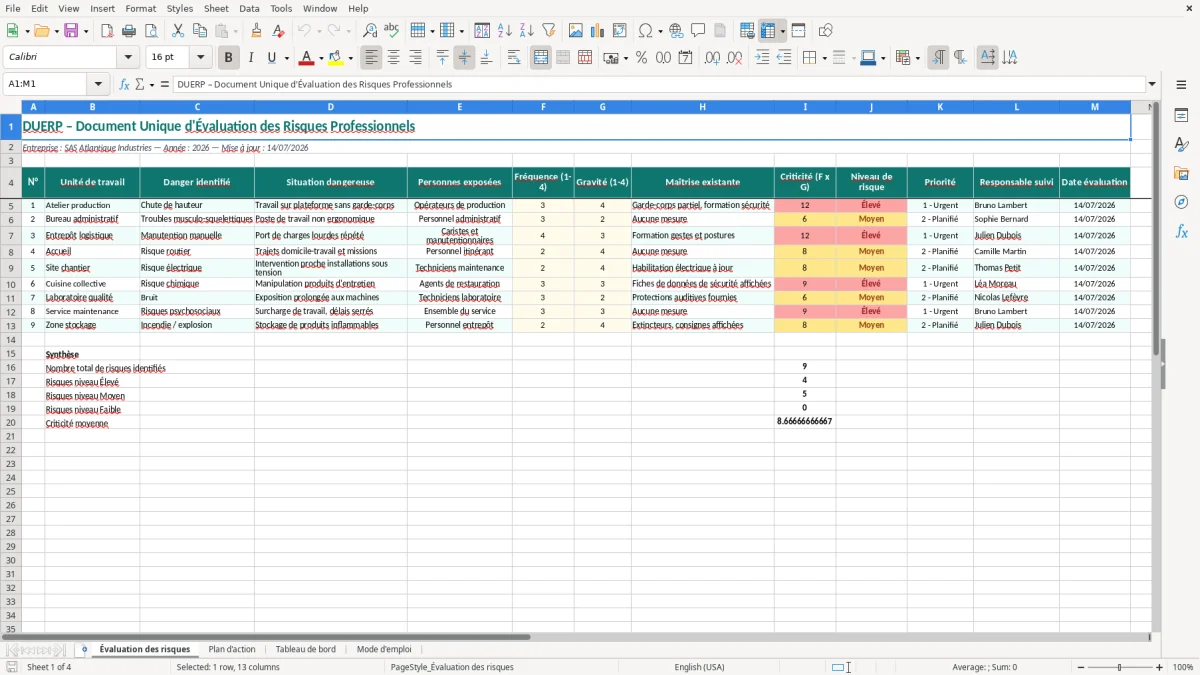This screenshot has height=675, width=1200.
Task: Toggle Print Preview icon
Action: click(151, 31)
